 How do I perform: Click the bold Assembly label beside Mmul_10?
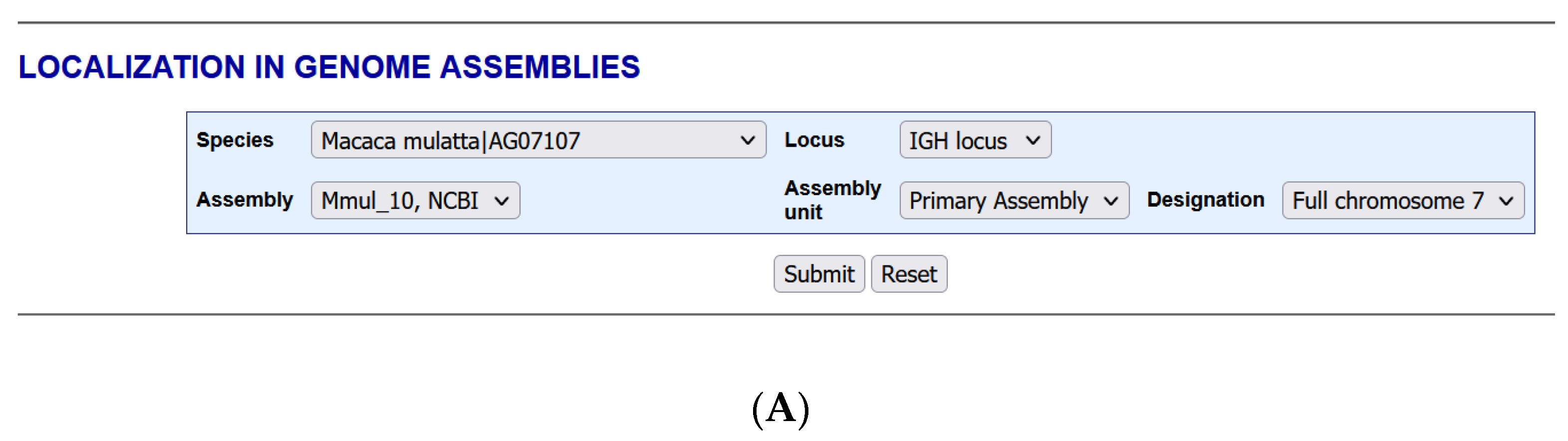(x=245, y=200)
